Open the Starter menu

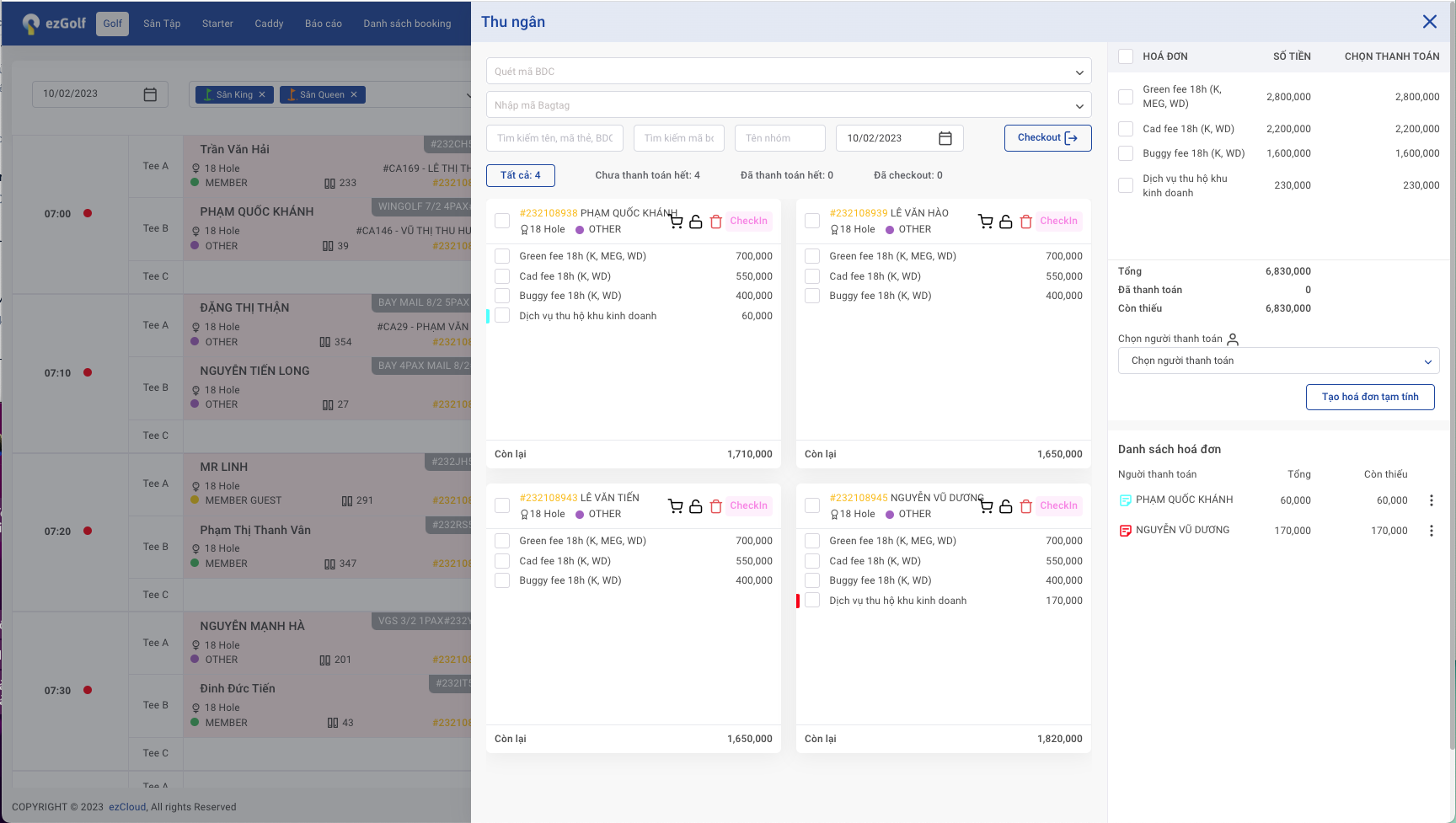pos(217,24)
